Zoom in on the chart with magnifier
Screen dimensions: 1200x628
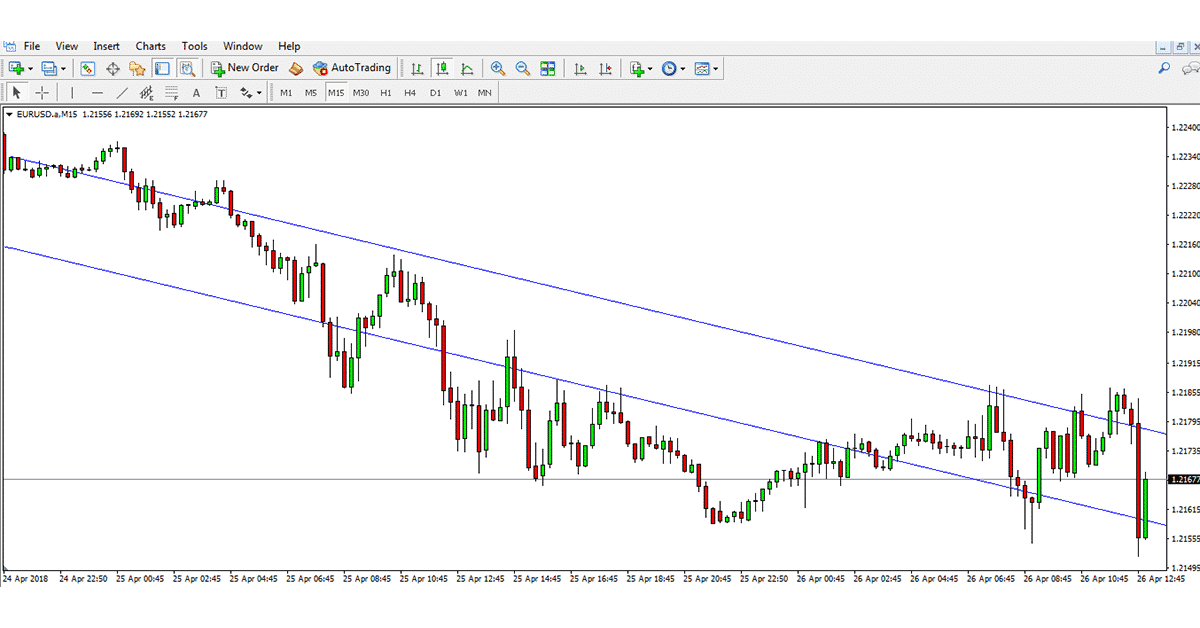(497, 68)
